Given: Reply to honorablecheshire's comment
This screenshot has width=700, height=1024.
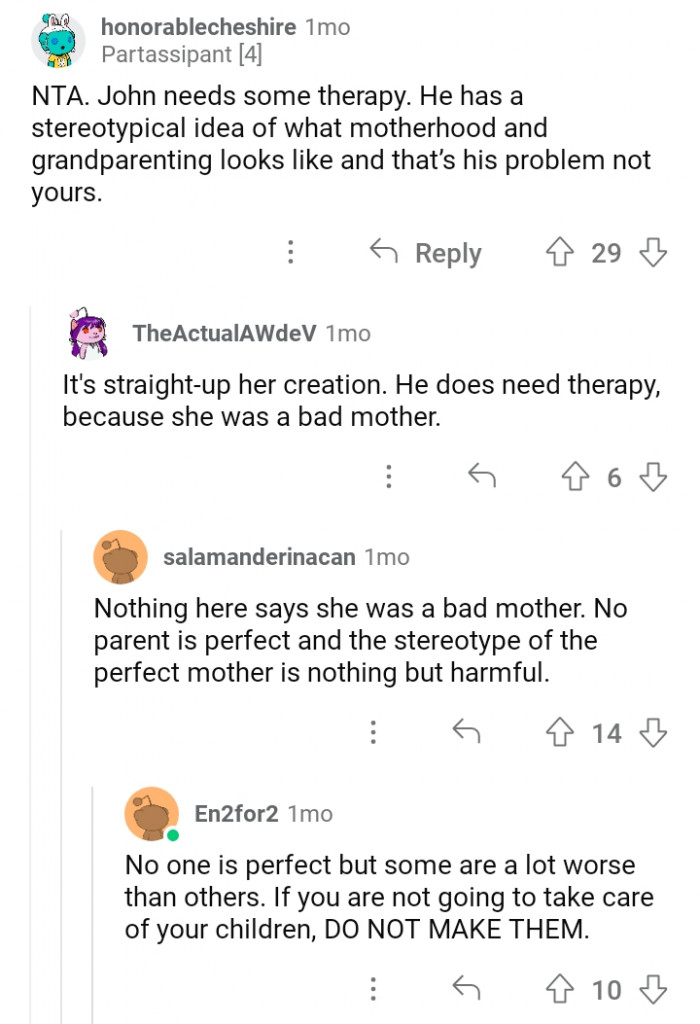Looking at the screenshot, I should click(x=426, y=253).
